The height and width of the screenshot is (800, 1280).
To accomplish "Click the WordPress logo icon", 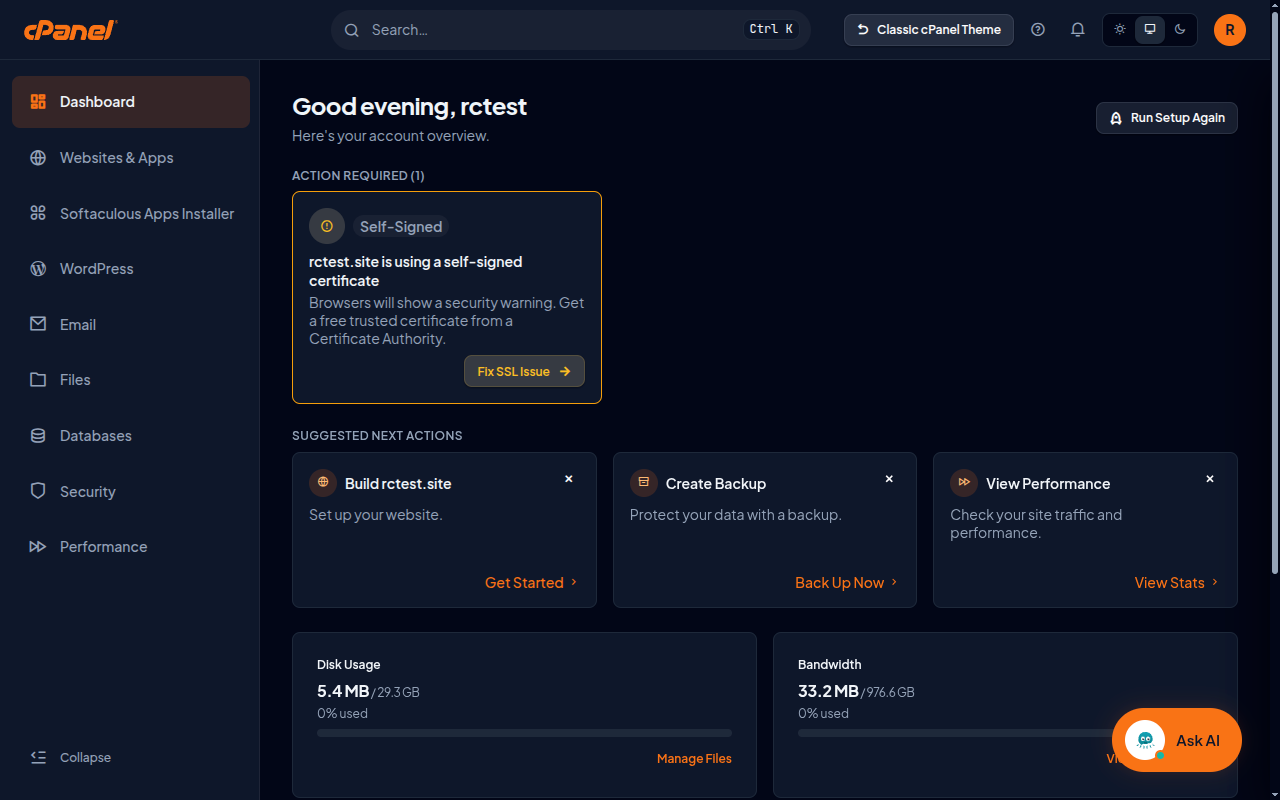I will pyautogui.click(x=38, y=269).
